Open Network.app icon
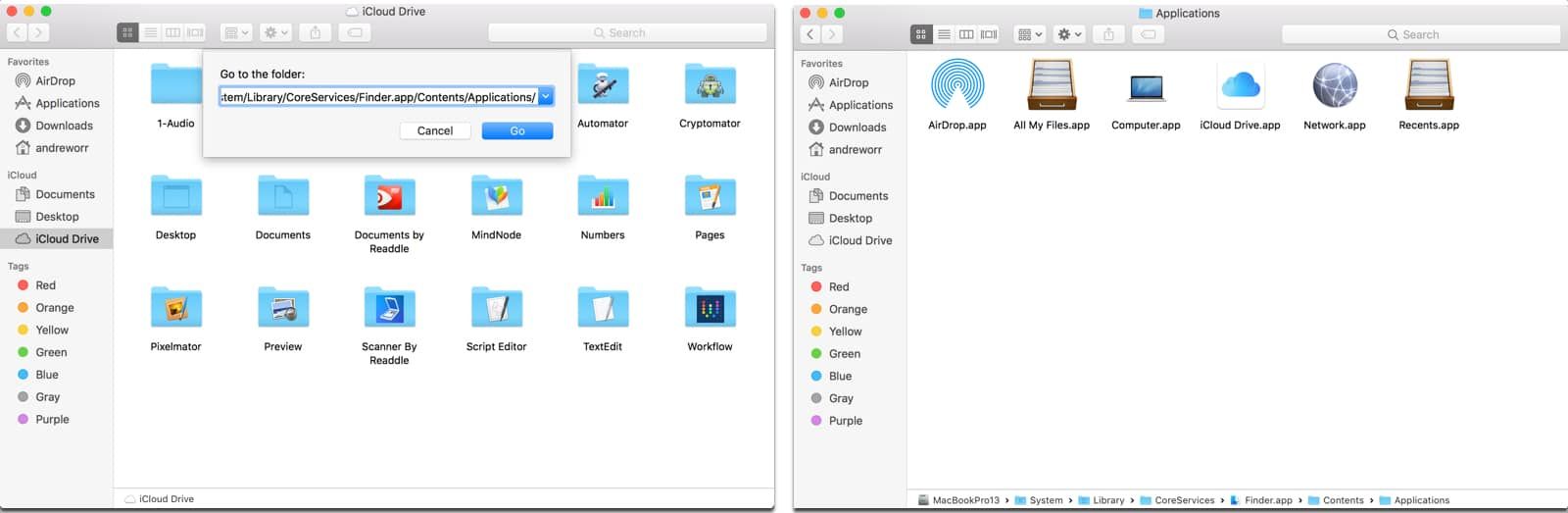Viewport: 1568px width, 513px height. (1334, 85)
